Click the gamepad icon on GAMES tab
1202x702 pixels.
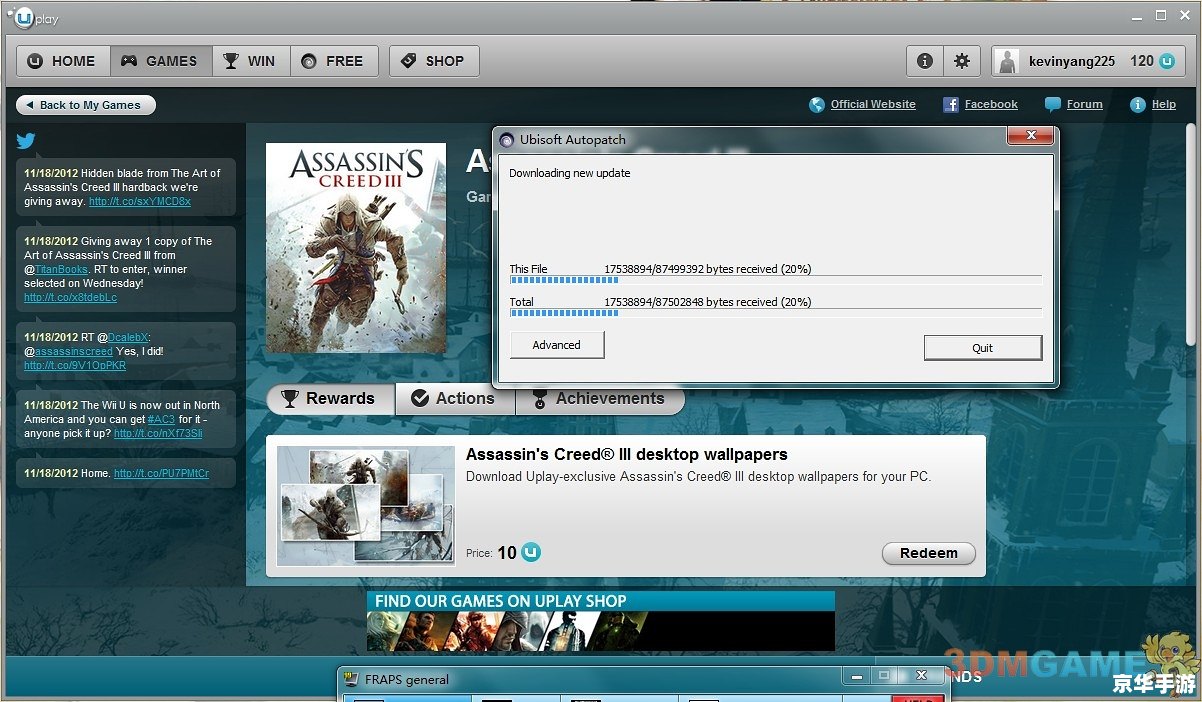pos(129,61)
